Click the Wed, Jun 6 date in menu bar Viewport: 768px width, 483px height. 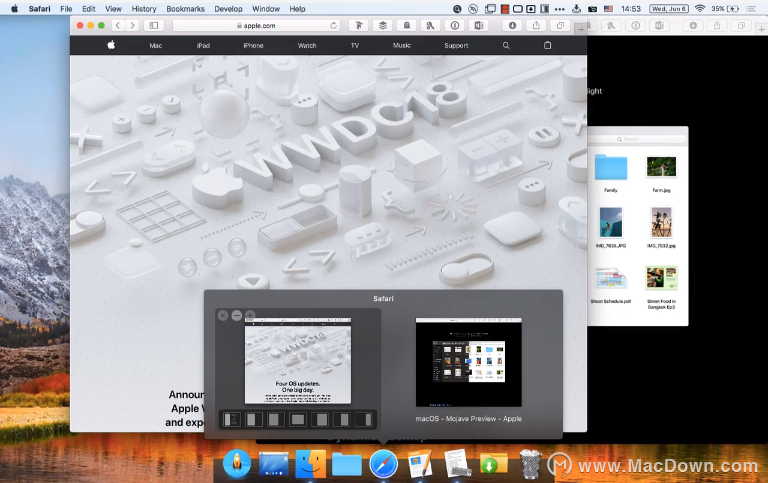(x=669, y=8)
